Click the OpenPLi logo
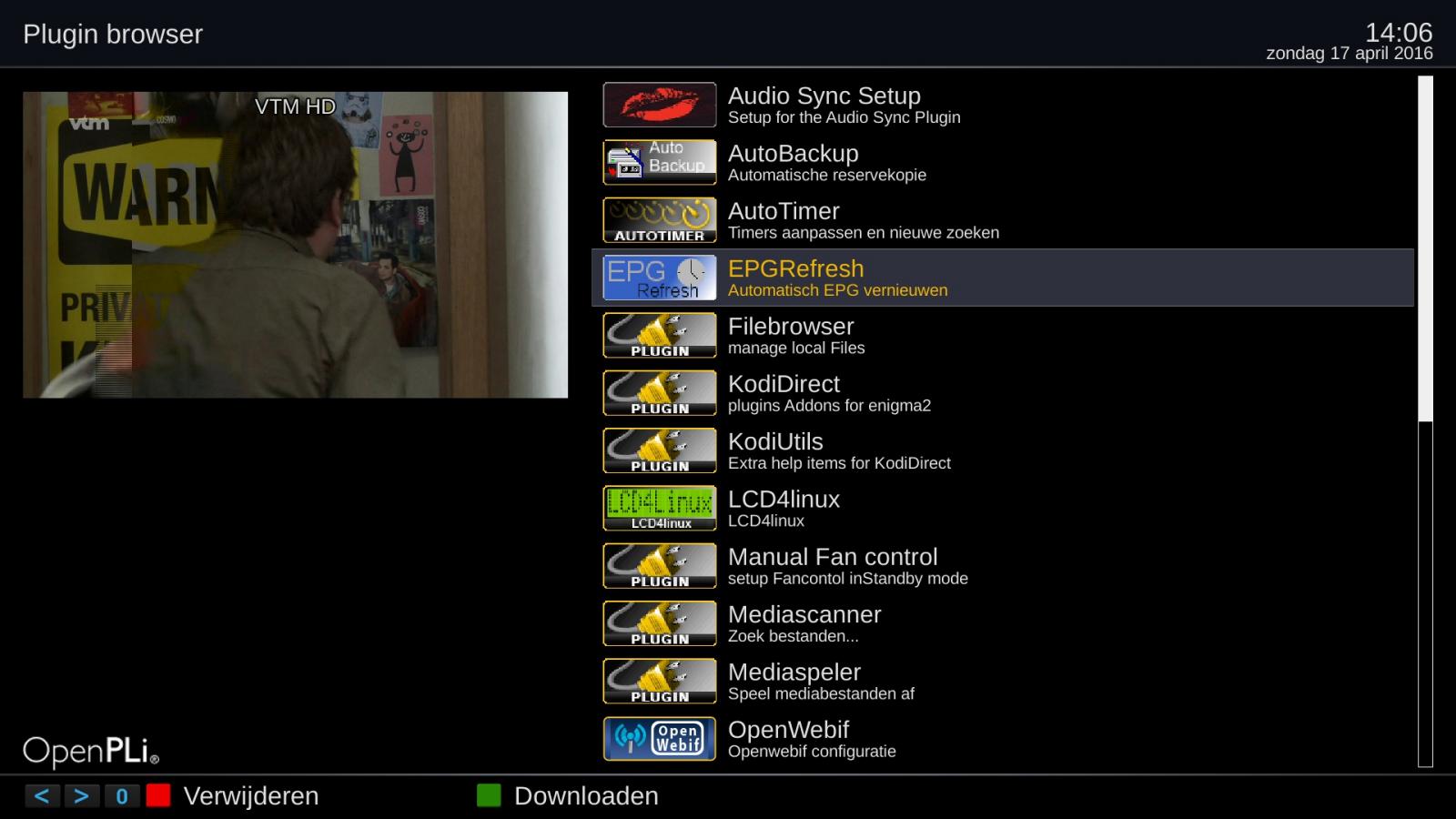Image resolution: width=1456 pixels, height=819 pixels. [91, 751]
